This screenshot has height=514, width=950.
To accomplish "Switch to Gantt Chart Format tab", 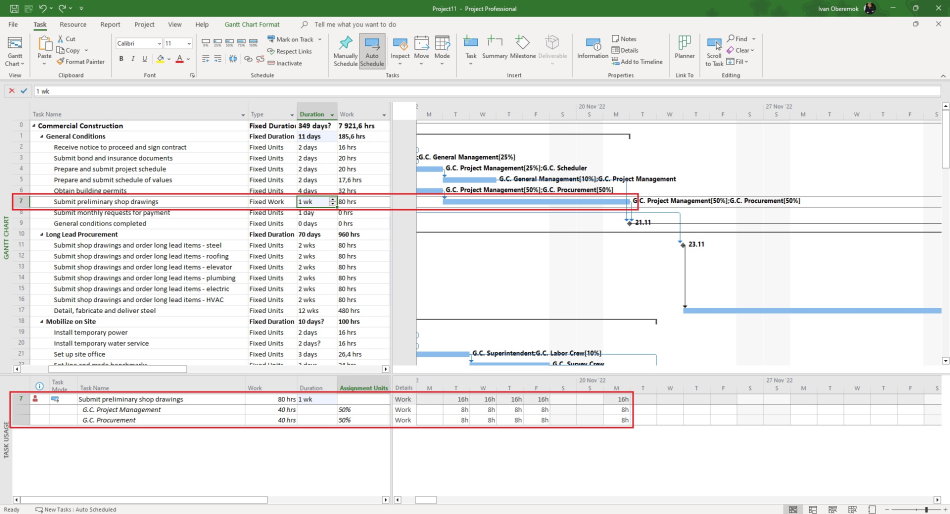I will click(x=252, y=25).
